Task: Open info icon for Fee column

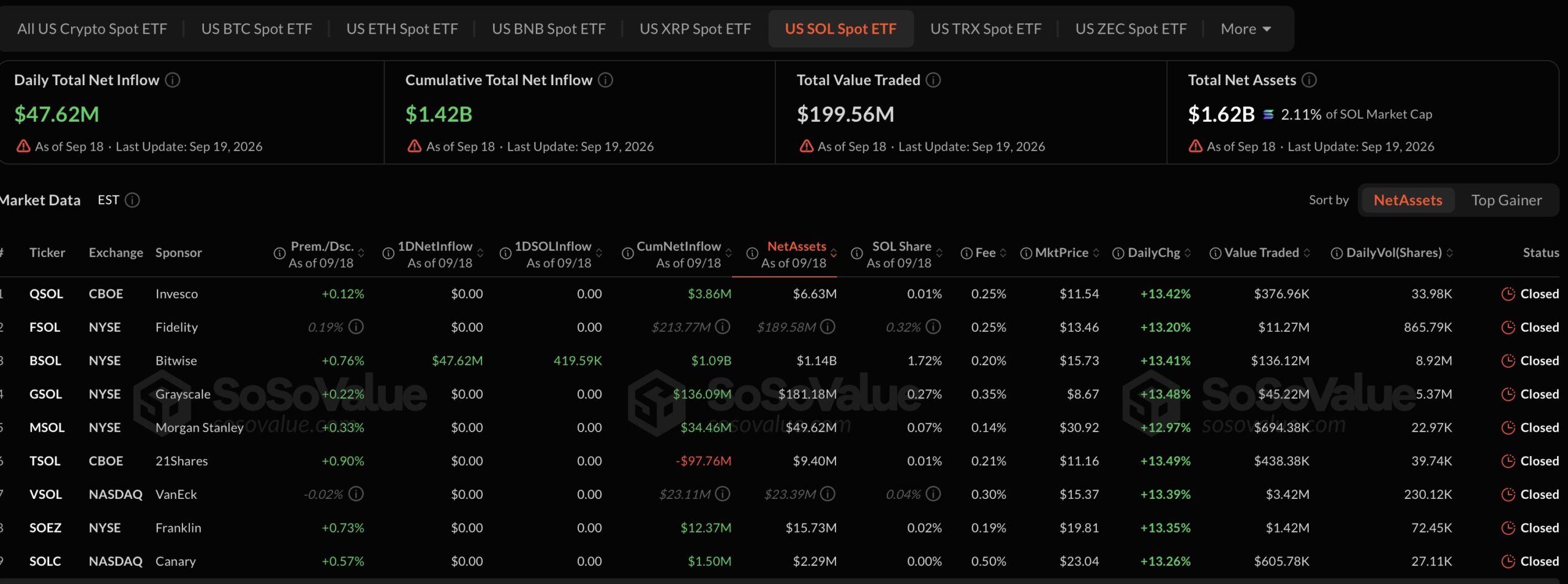Action: click(967, 253)
